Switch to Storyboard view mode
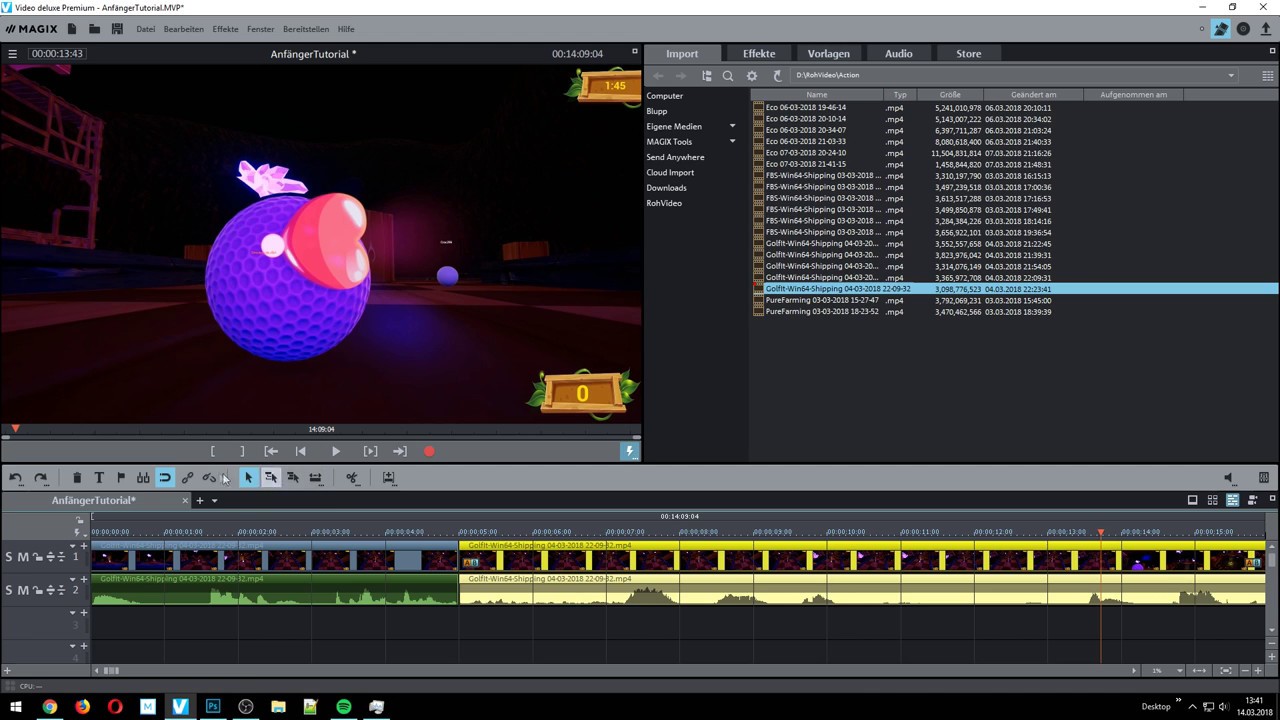 (x=1192, y=500)
